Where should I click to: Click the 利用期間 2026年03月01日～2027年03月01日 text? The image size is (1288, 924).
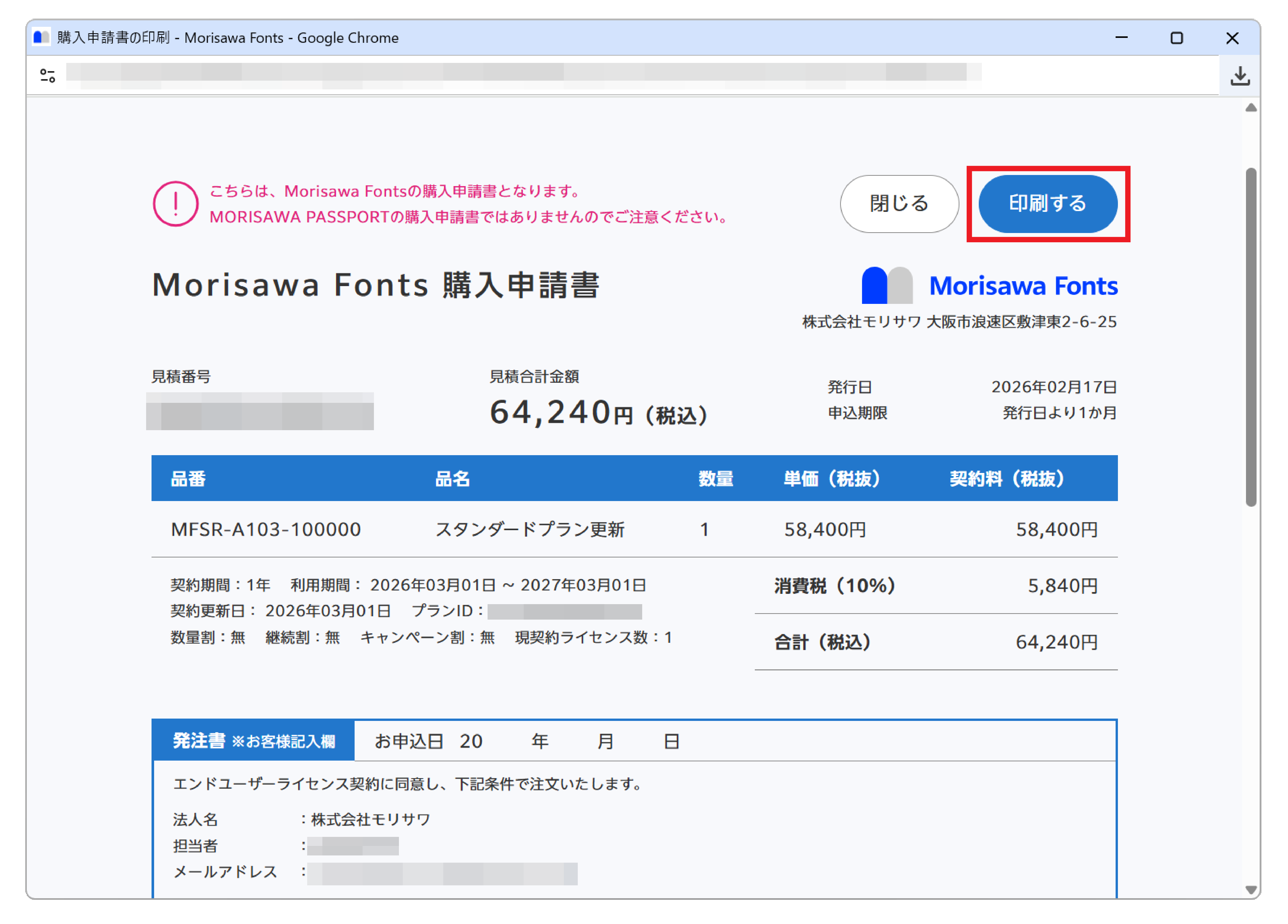click(x=469, y=585)
